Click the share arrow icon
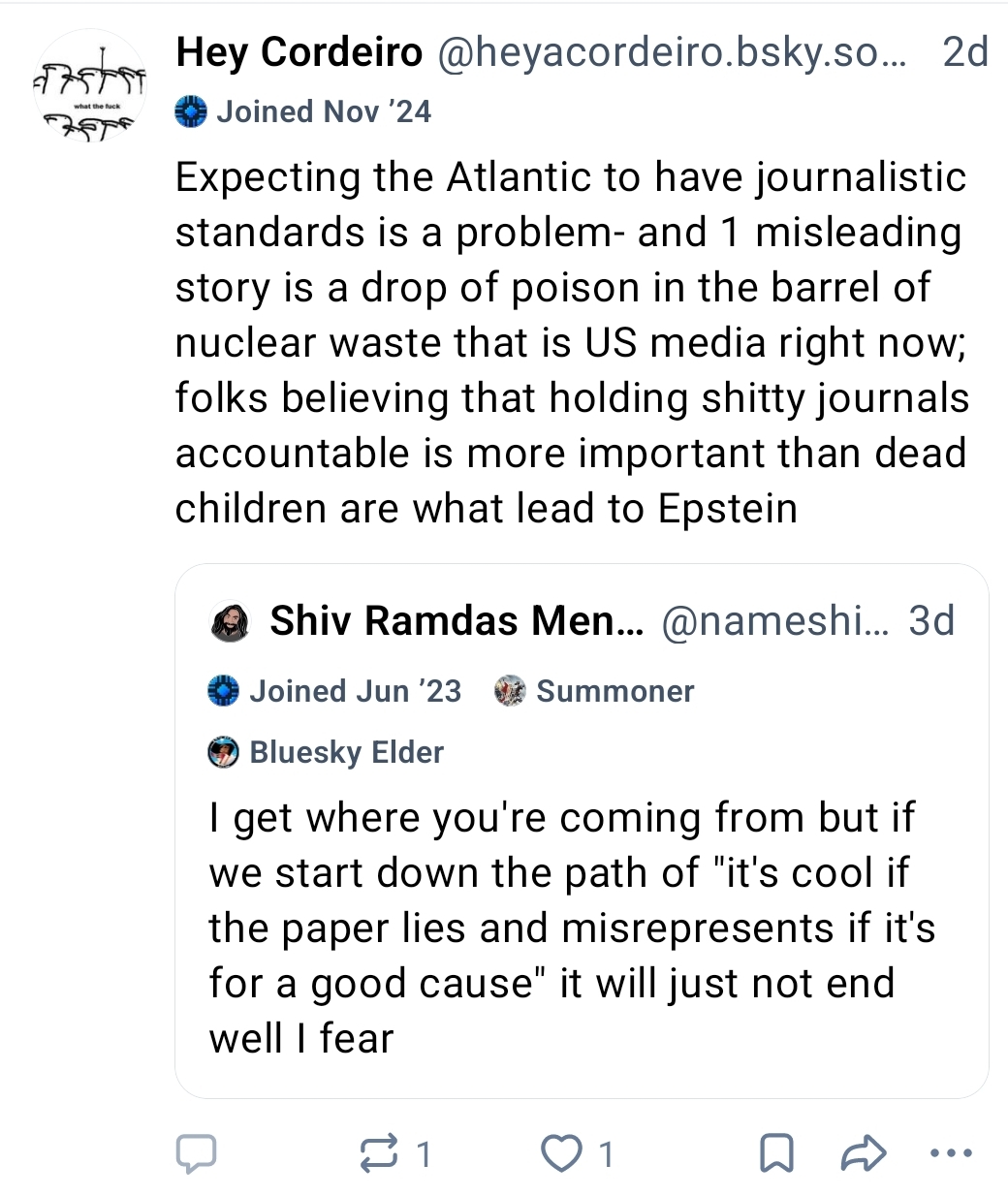The image size is (1008, 1196). tap(863, 1153)
